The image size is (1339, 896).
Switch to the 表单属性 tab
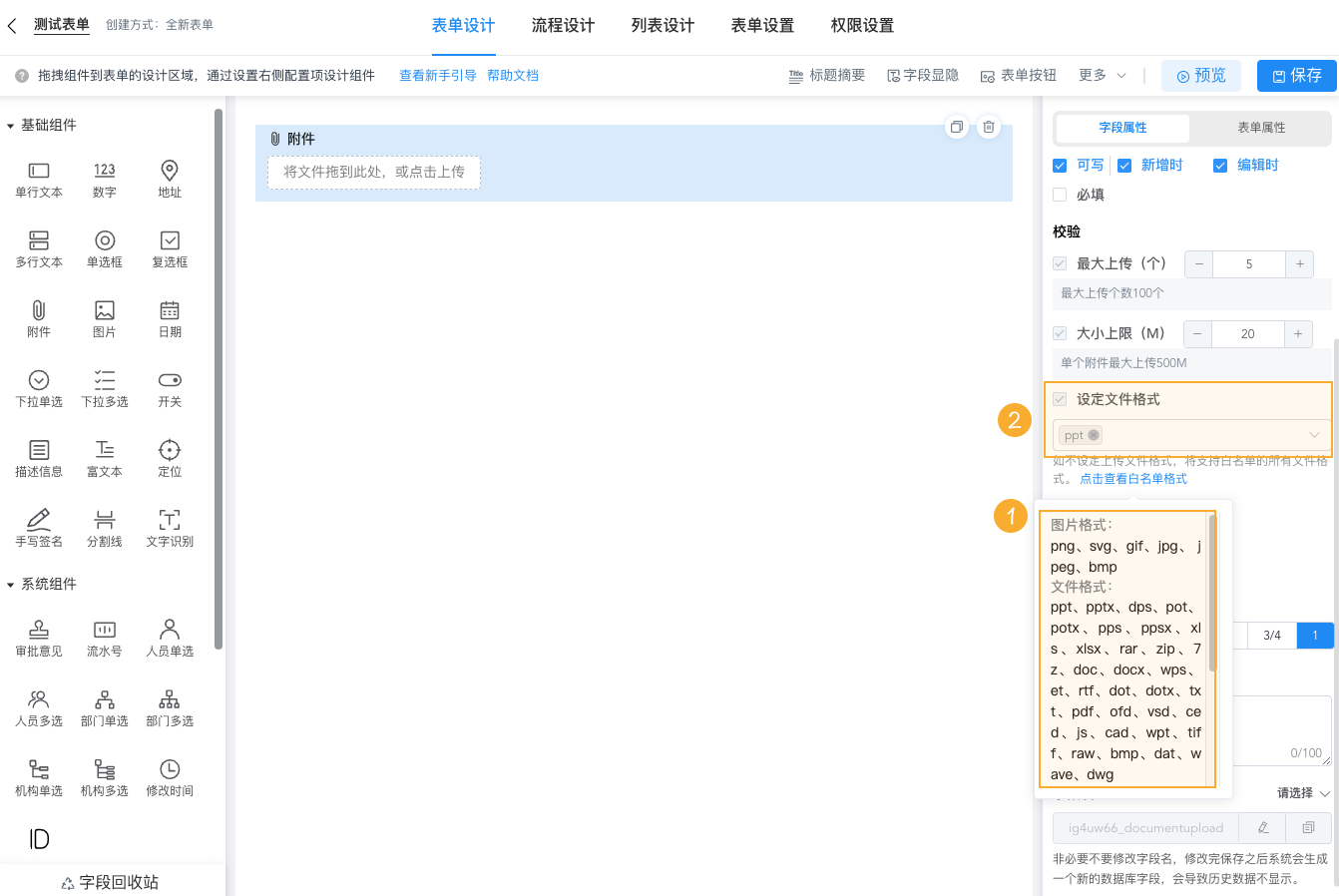pos(1260,129)
